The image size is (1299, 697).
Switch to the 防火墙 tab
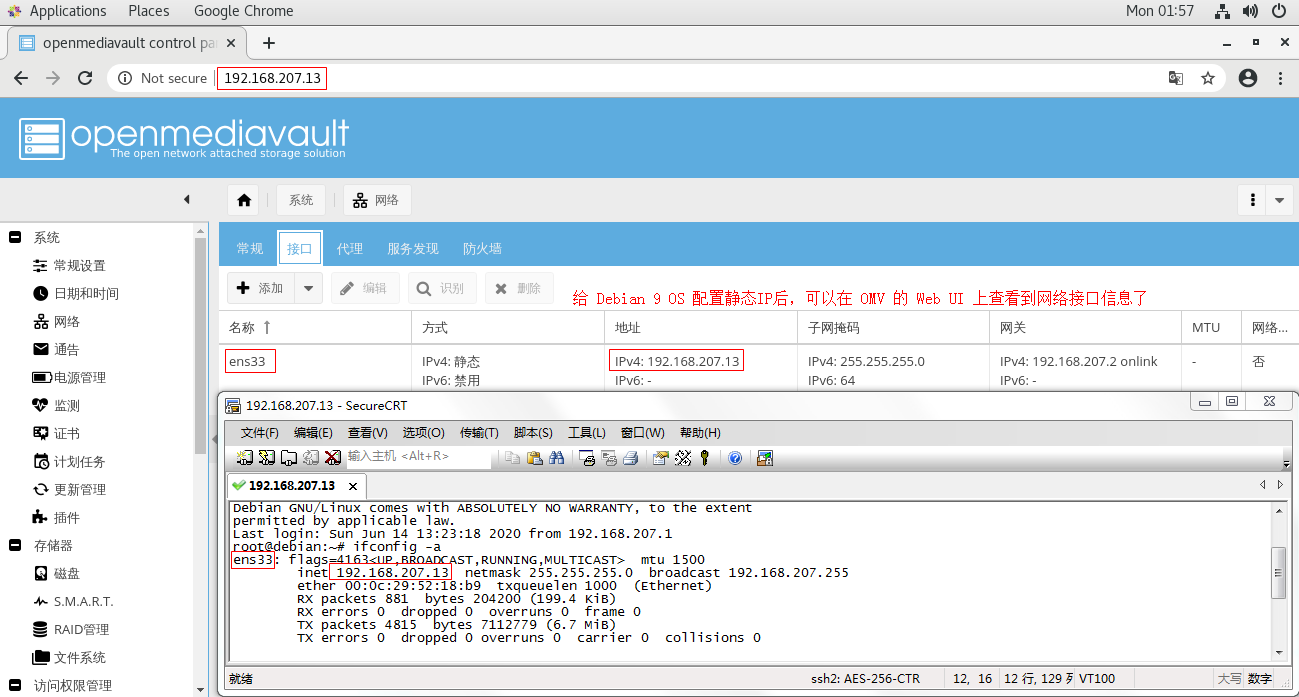click(x=482, y=247)
